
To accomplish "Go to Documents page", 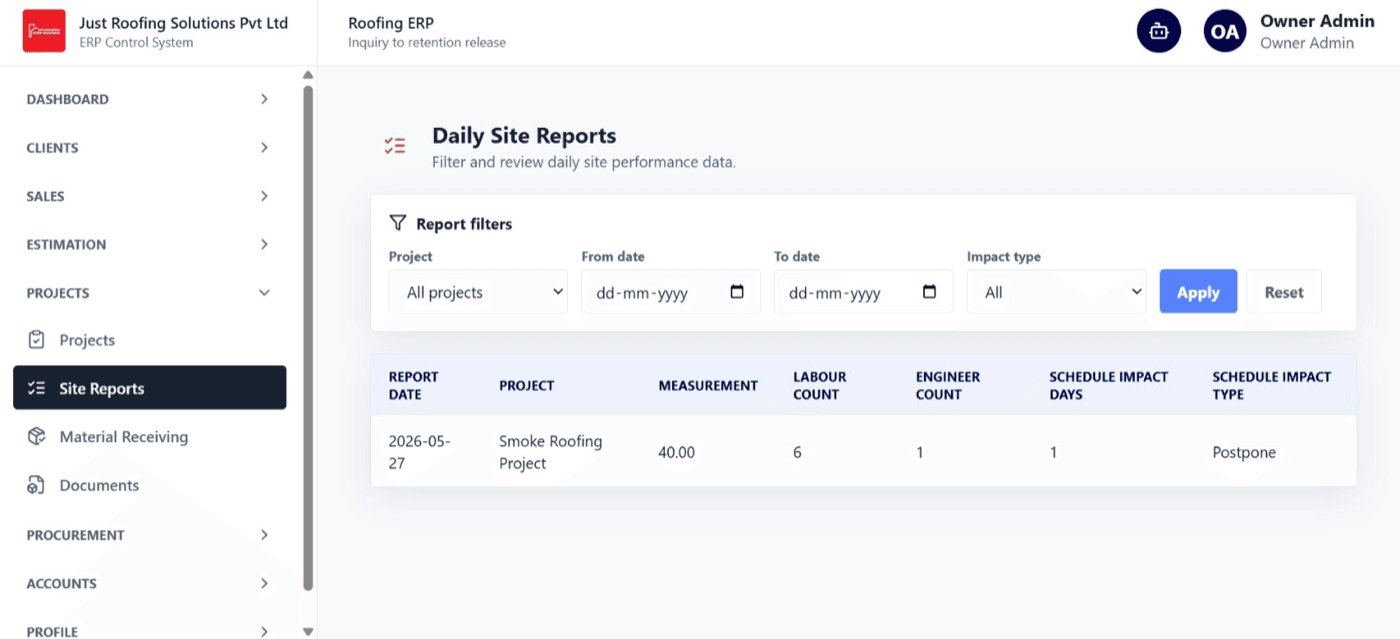I will point(149,485).
